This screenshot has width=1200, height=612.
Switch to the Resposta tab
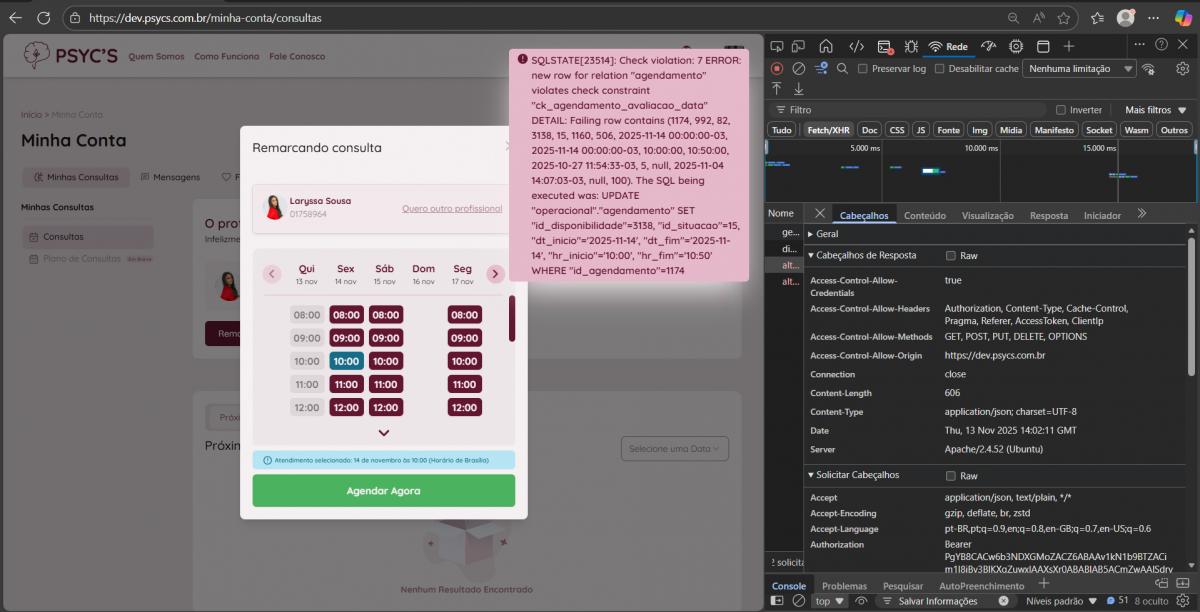tap(1048, 215)
